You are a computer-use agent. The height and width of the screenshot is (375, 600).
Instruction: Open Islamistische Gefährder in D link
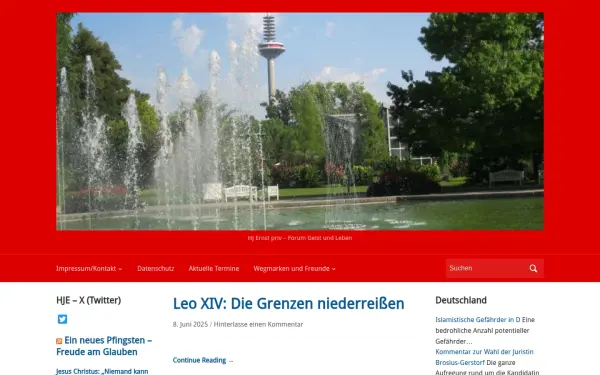[478, 320]
